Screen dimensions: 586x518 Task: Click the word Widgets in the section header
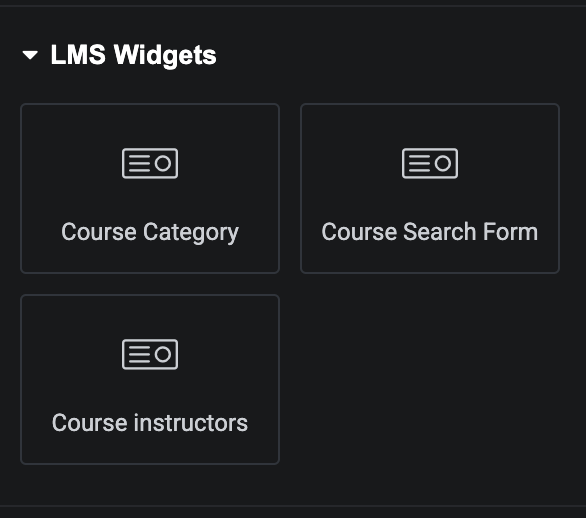tap(165, 55)
